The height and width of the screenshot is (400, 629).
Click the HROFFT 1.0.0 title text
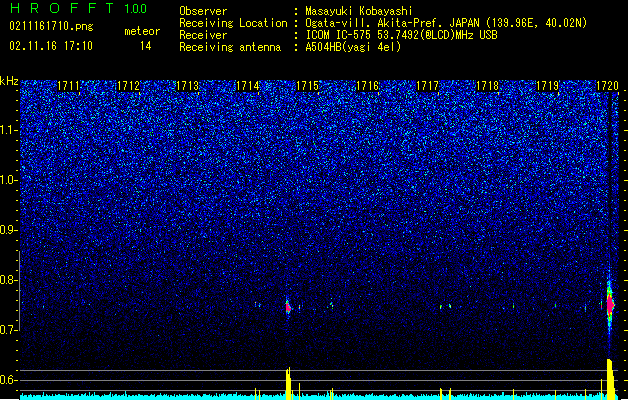click(x=78, y=8)
